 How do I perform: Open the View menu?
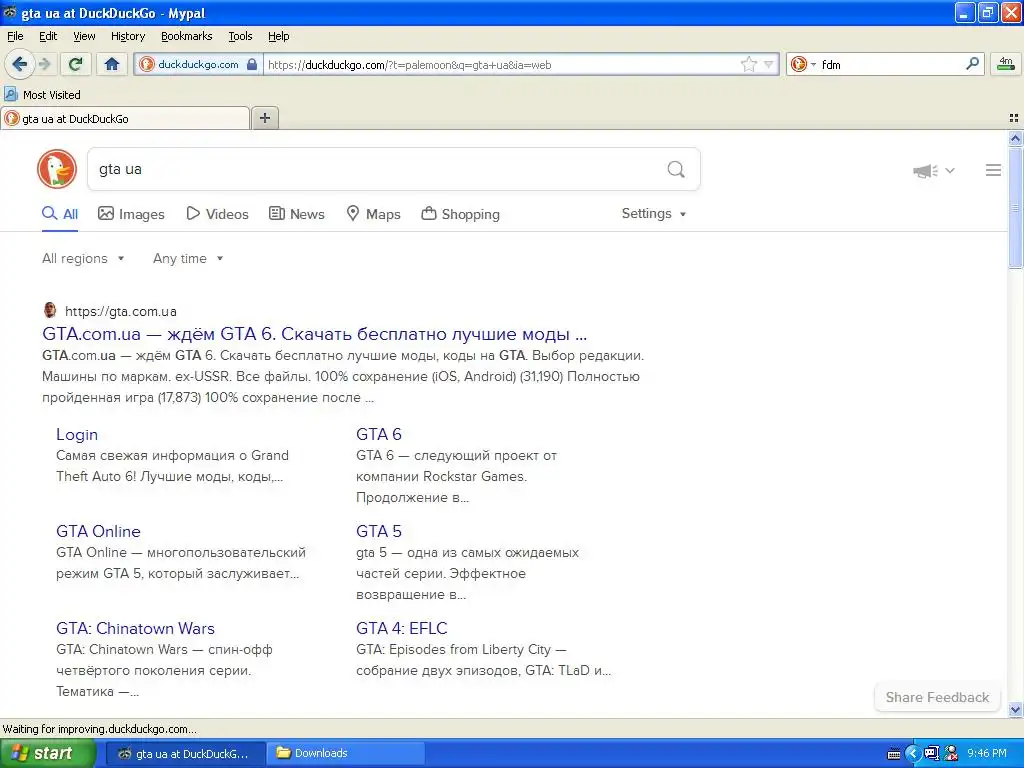click(x=84, y=36)
